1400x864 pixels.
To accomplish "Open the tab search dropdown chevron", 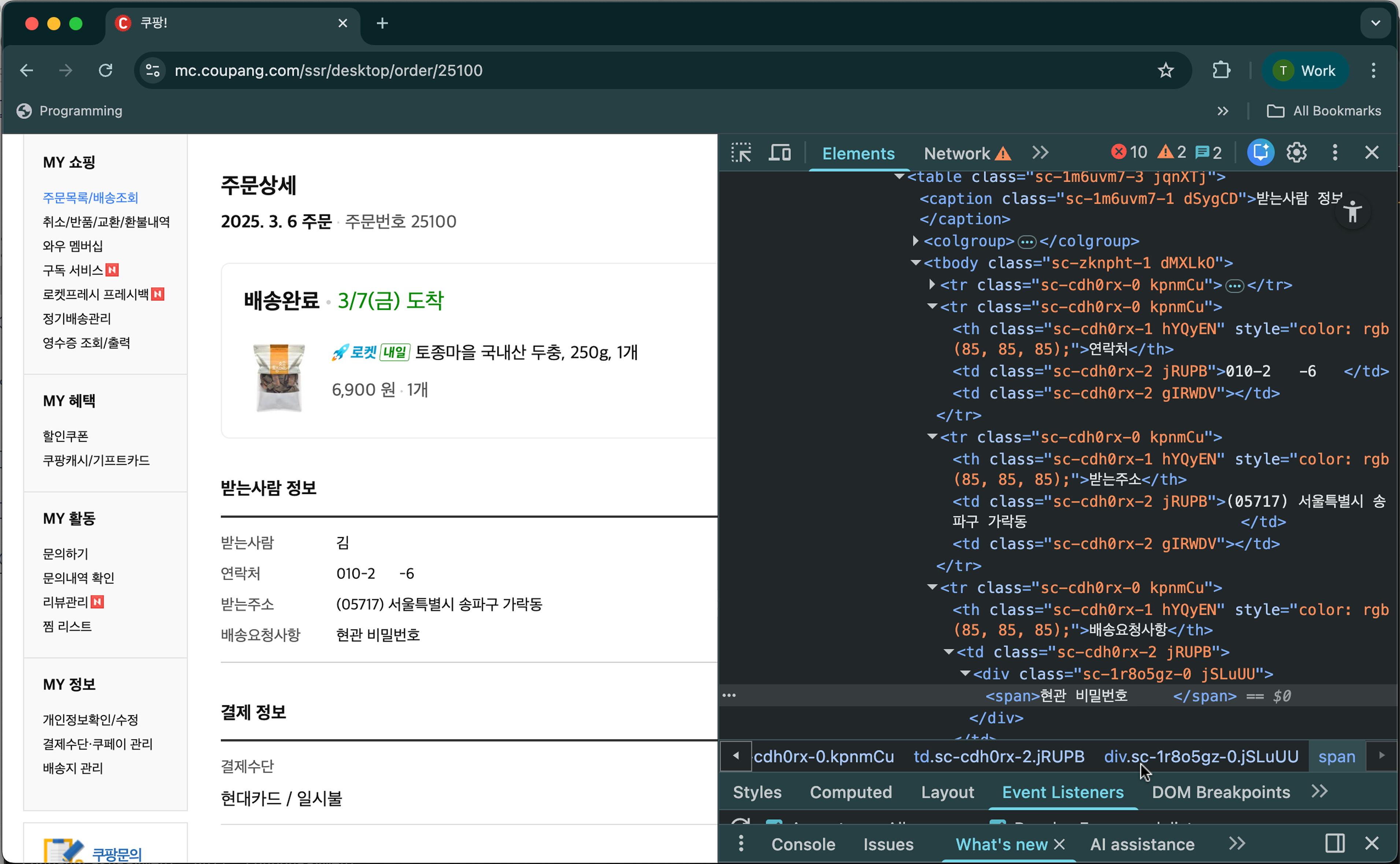I will 1375,23.
